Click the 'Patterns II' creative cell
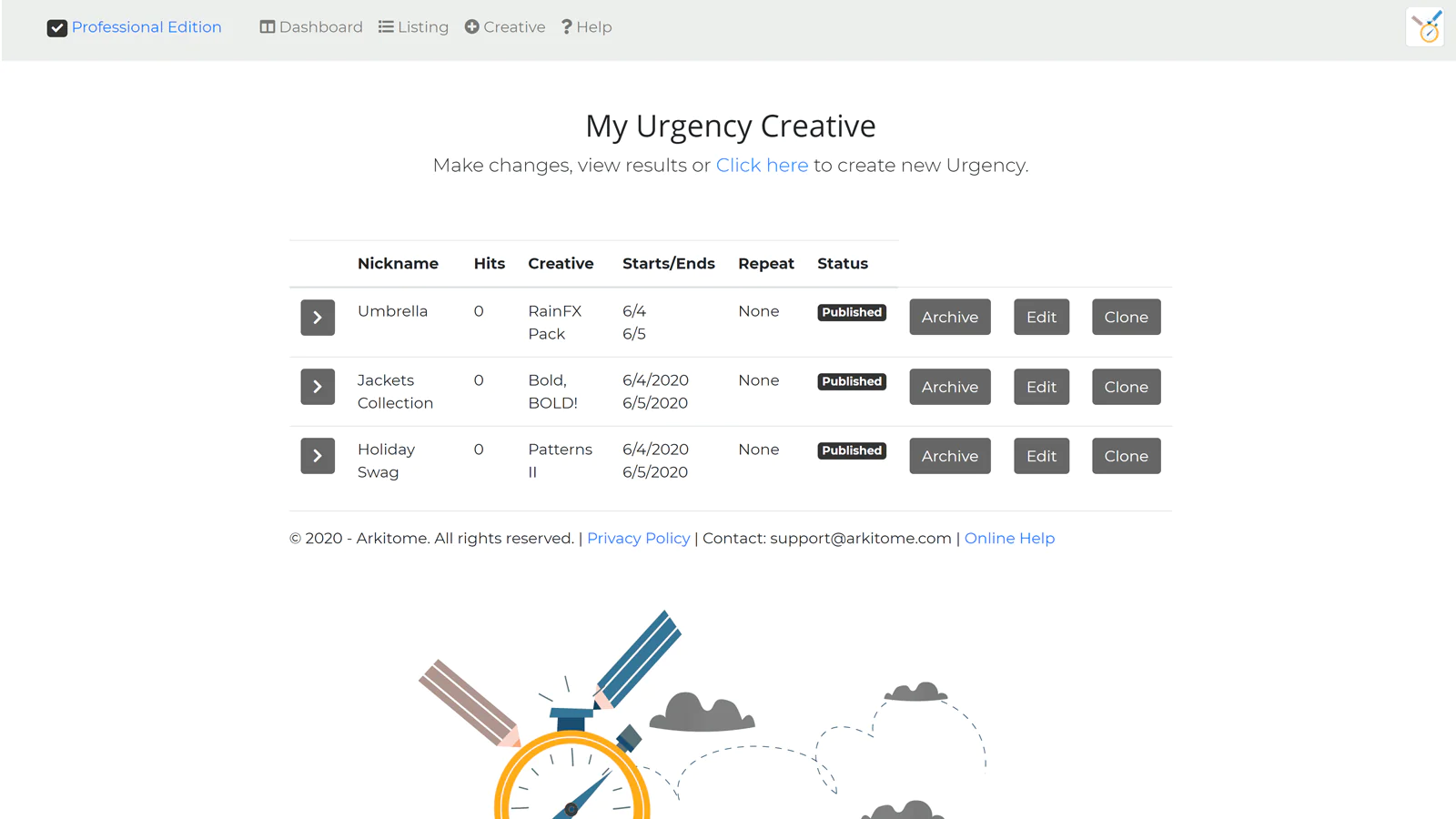 [x=561, y=460]
